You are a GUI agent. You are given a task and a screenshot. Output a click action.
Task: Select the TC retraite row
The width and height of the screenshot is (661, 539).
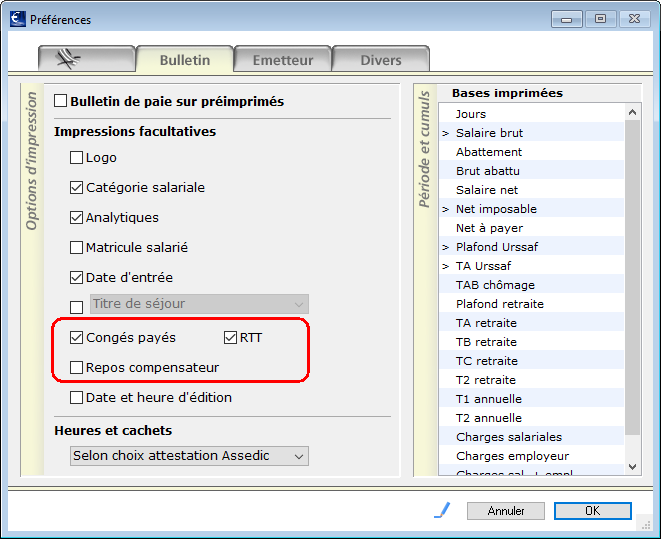click(532, 361)
